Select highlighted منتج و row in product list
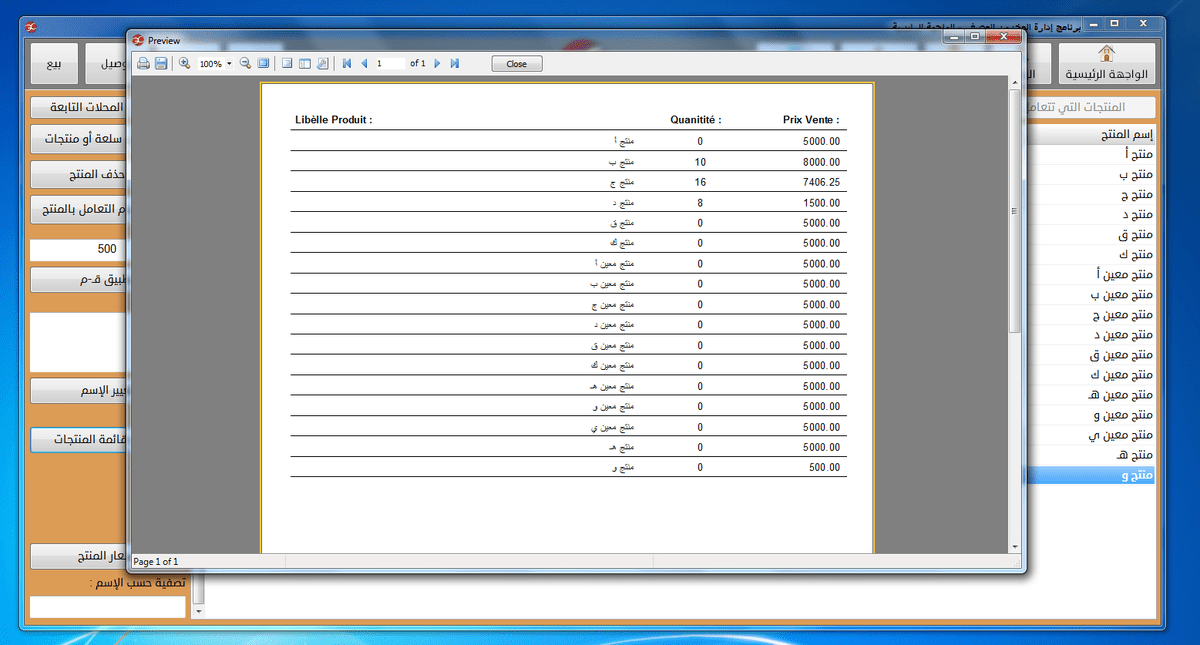 tap(1093, 476)
